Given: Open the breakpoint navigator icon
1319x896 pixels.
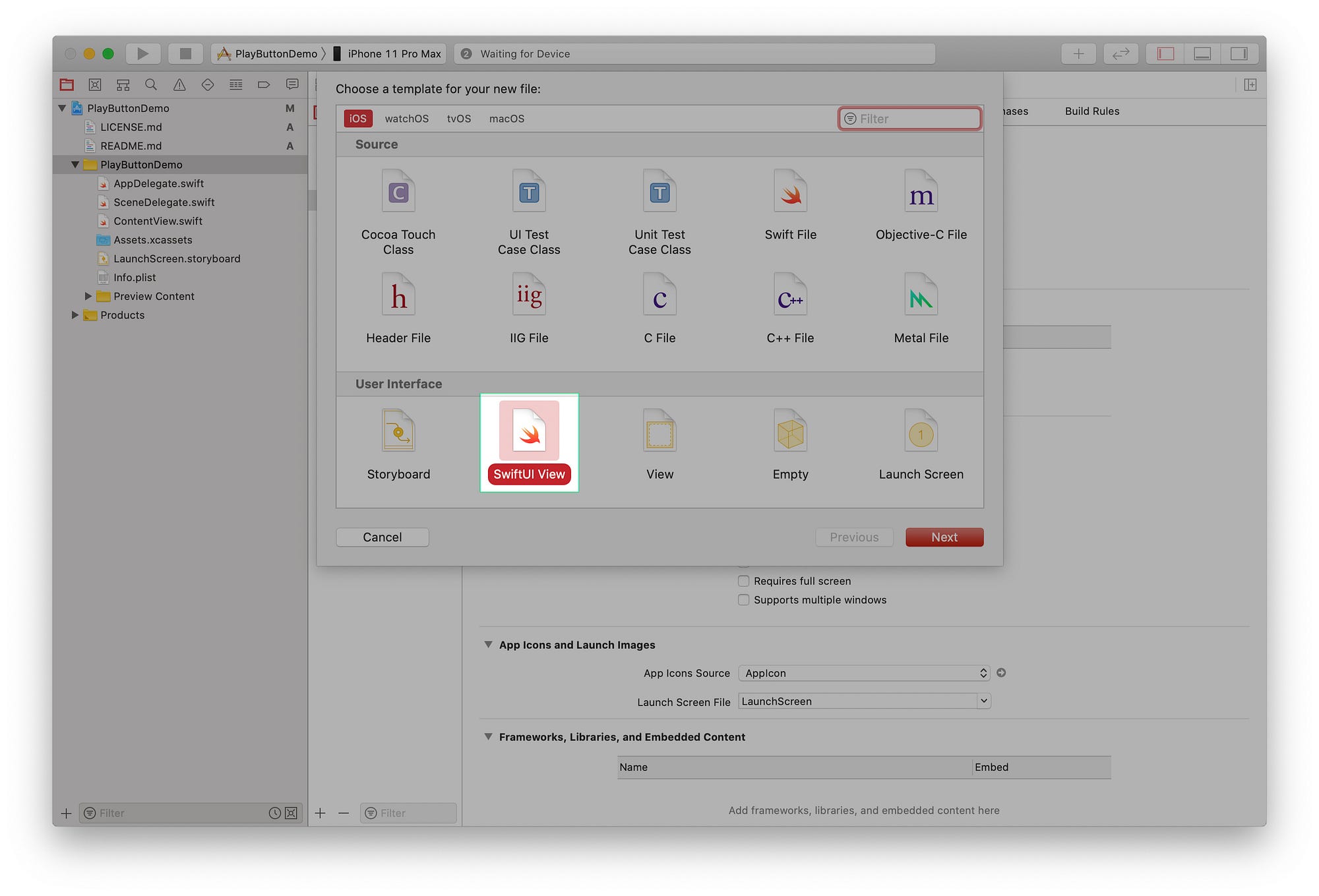Looking at the screenshot, I should pos(264,84).
